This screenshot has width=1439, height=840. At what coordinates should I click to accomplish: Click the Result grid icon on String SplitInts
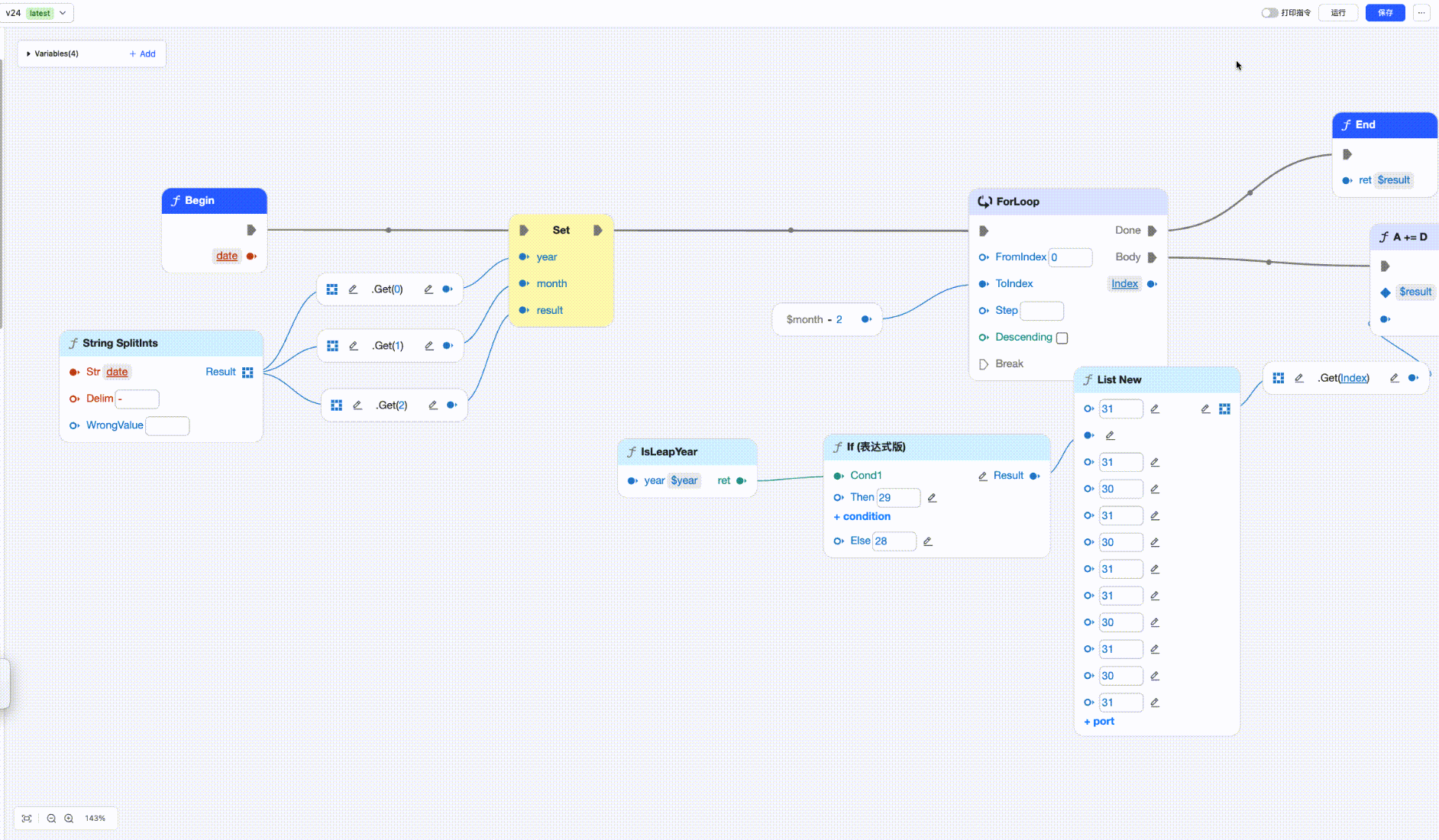click(x=247, y=372)
